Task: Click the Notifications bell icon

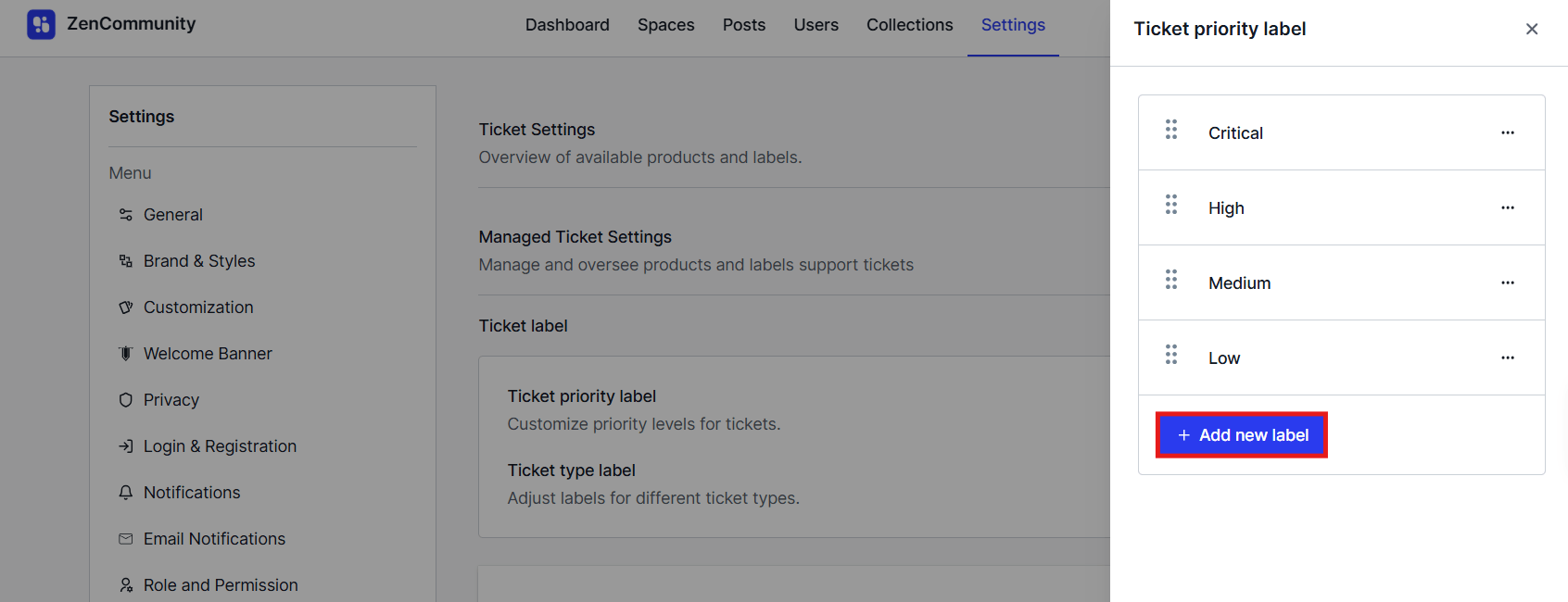Action: (126, 493)
